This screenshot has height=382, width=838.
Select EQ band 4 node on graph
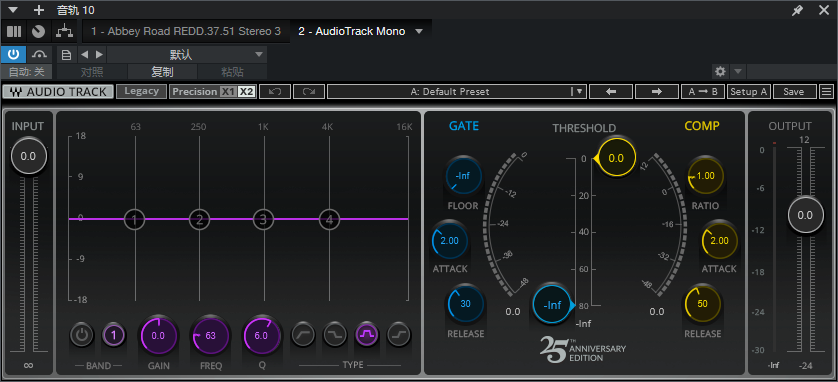(x=329, y=219)
